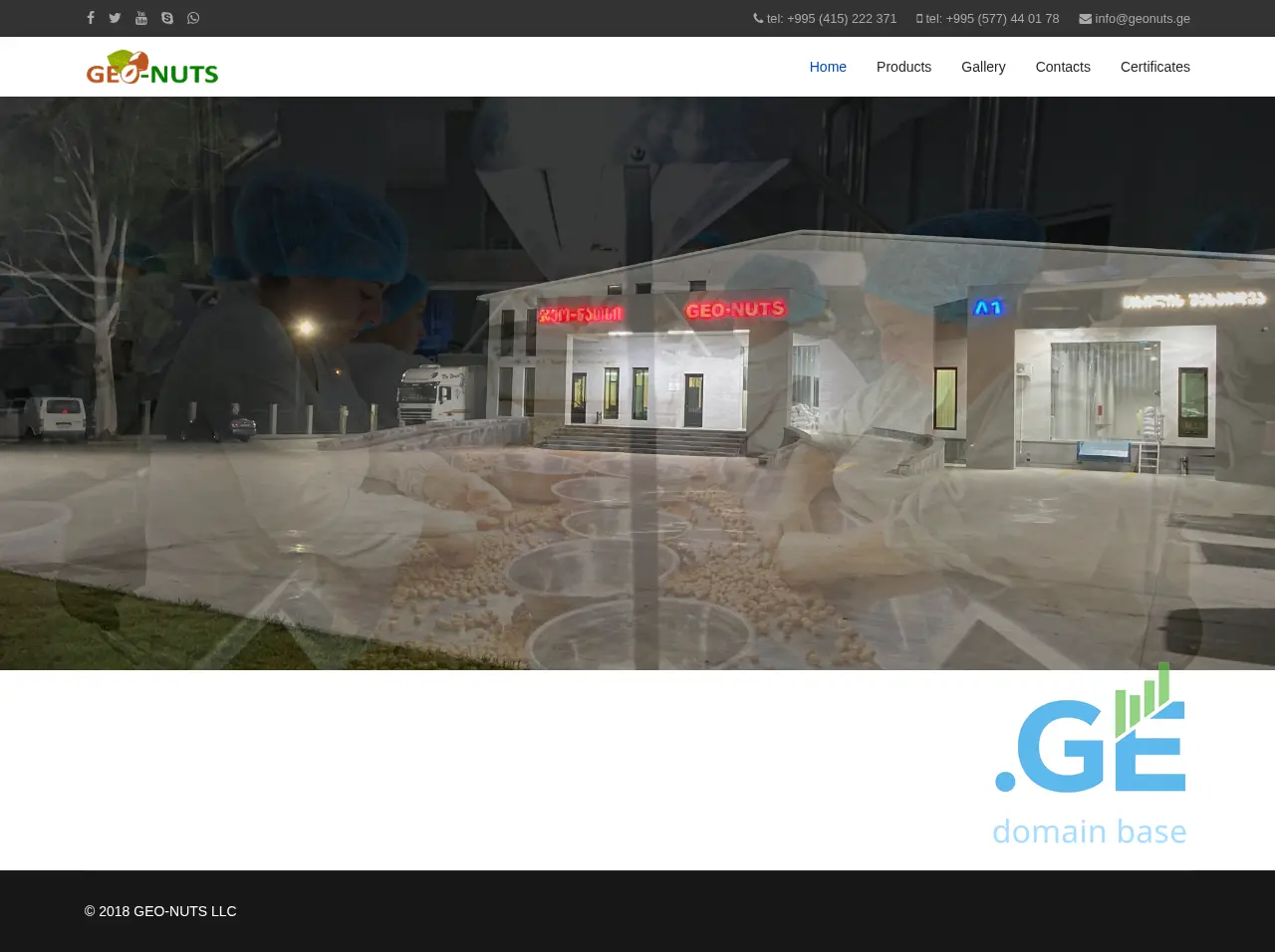Viewport: 1275px width, 952px height.
Task: Click the phone handset icon
Action: (758, 18)
